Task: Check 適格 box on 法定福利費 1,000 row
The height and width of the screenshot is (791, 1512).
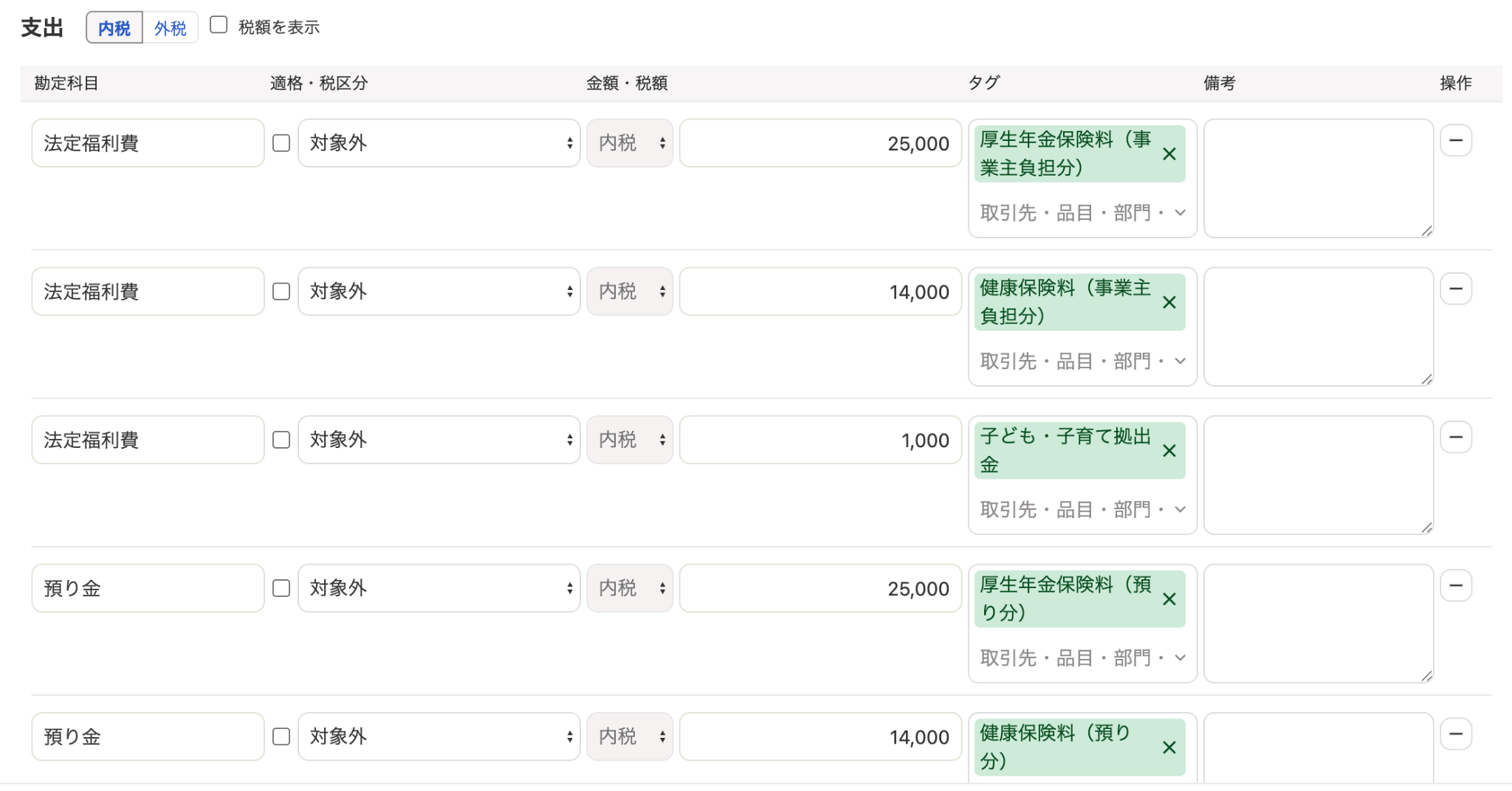Action: pyautogui.click(x=281, y=440)
